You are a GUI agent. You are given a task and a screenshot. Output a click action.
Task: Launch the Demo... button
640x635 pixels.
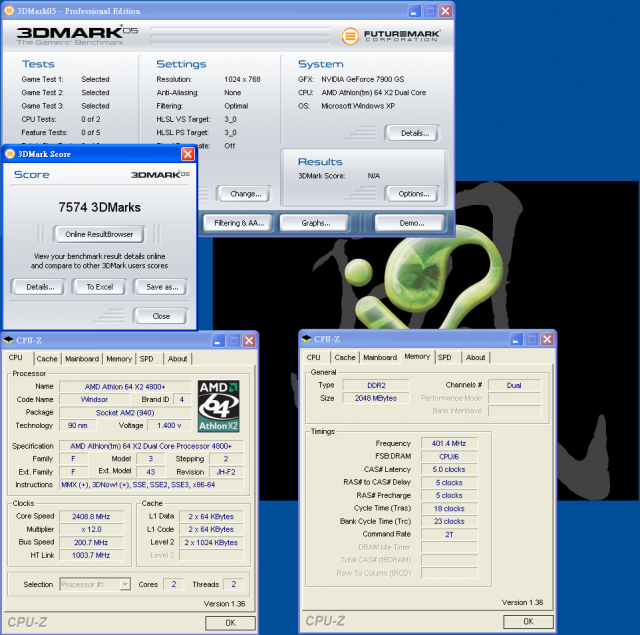pyautogui.click(x=411, y=223)
